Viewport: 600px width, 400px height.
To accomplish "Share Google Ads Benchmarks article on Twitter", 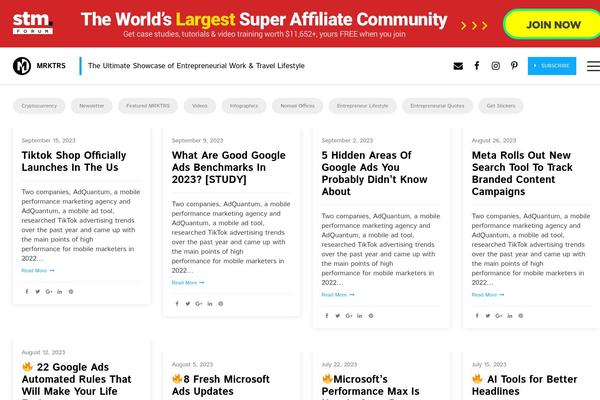I will [x=188, y=304].
